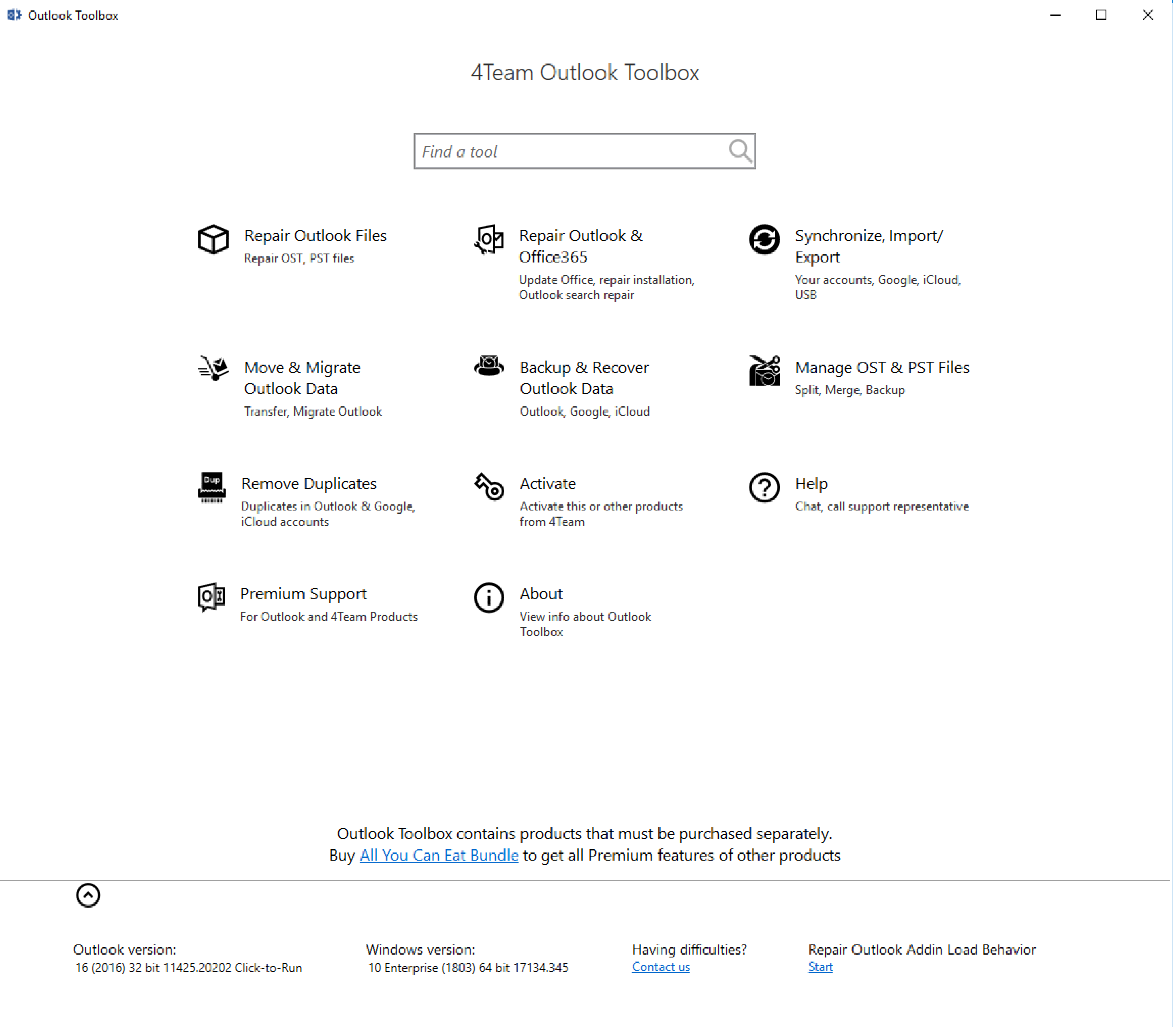Click the Outlook Toolbox title bar app icon
1176x1030 pixels.
[x=14, y=15]
